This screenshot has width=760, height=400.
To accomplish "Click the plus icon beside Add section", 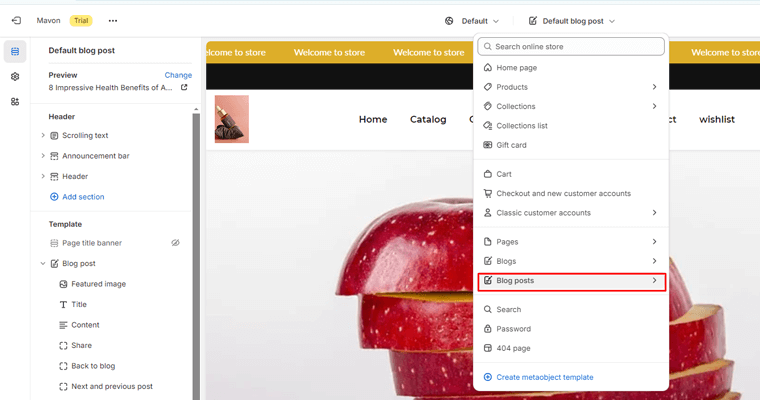I will [54, 197].
